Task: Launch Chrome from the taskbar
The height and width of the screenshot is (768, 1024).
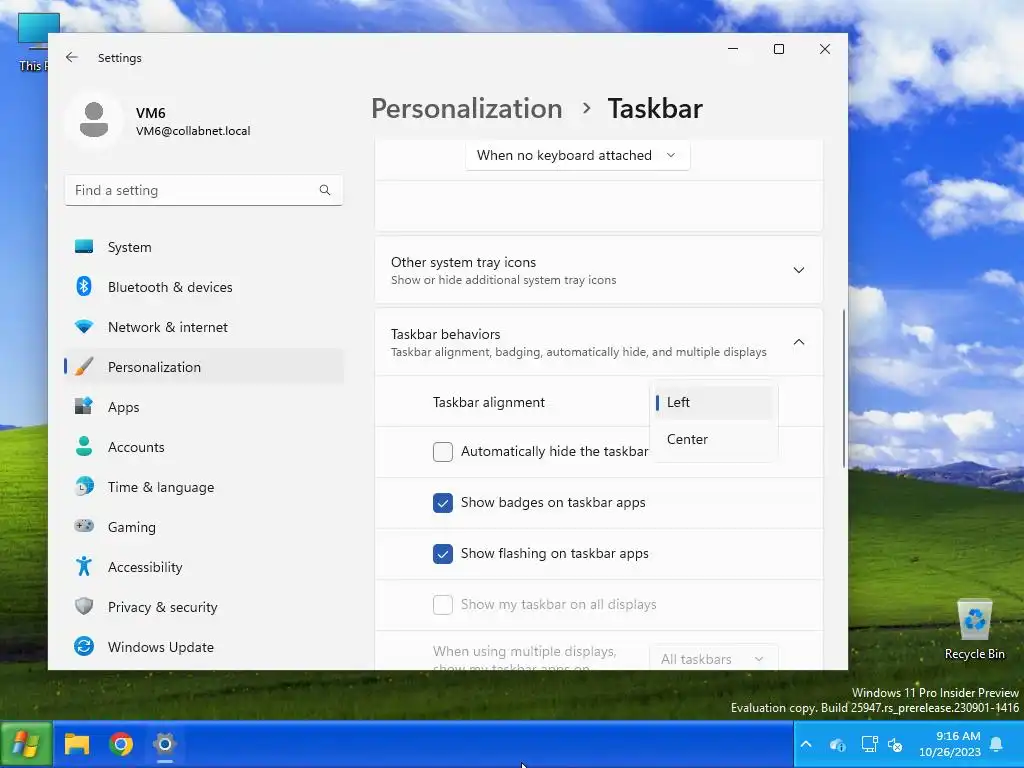Action: (121, 744)
